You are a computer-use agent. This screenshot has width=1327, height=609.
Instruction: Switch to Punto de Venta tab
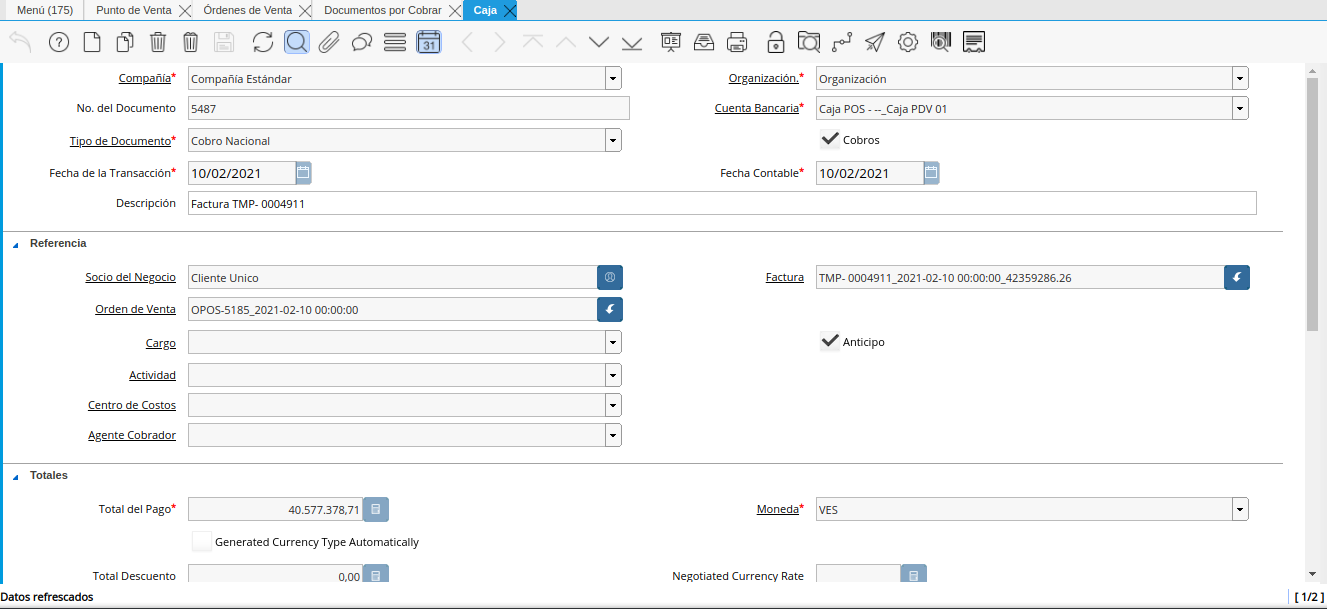133,10
